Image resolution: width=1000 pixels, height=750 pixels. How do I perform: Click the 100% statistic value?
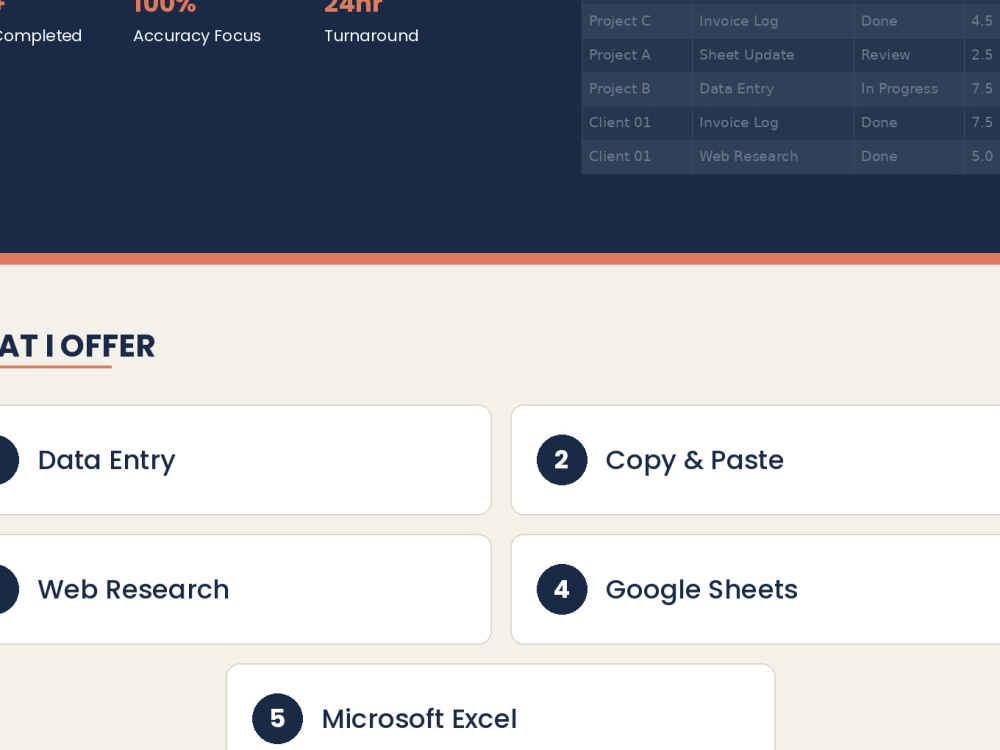coord(165,6)
